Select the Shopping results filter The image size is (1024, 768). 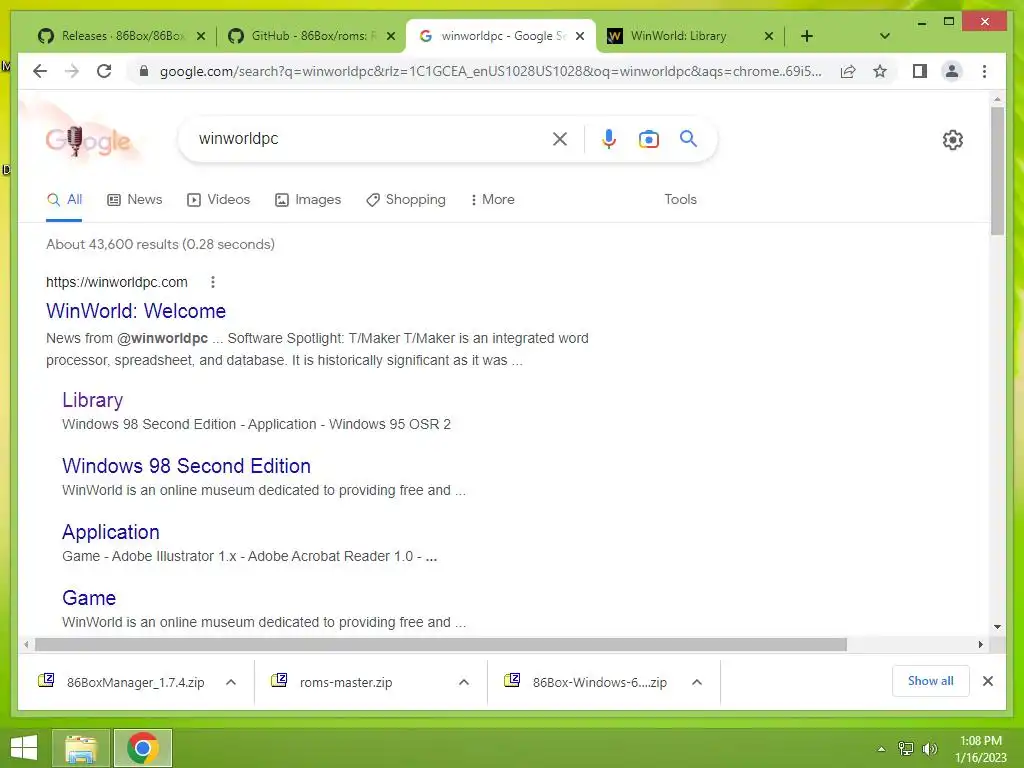(406, 199)
